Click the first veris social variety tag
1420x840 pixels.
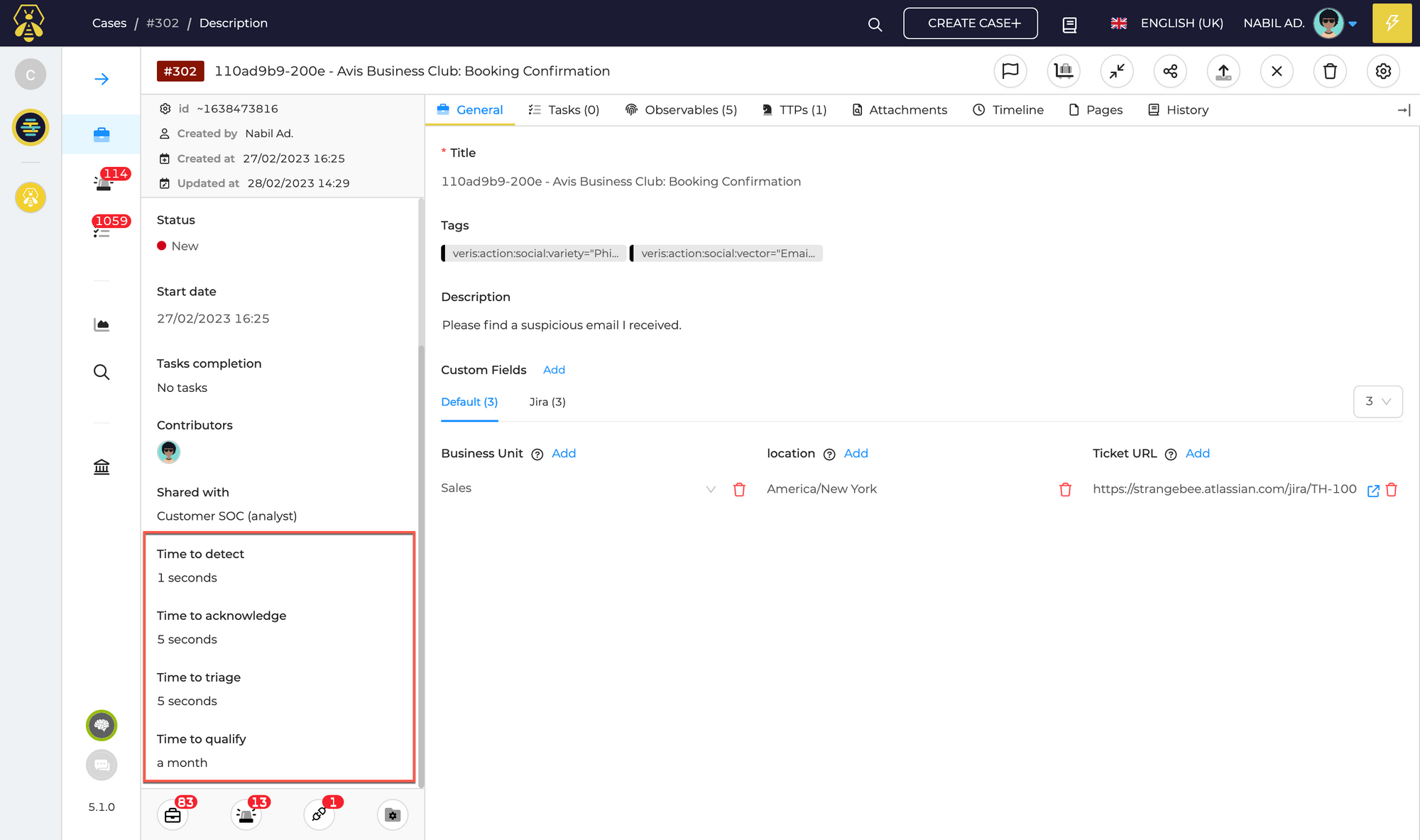[x=534, y=253]
